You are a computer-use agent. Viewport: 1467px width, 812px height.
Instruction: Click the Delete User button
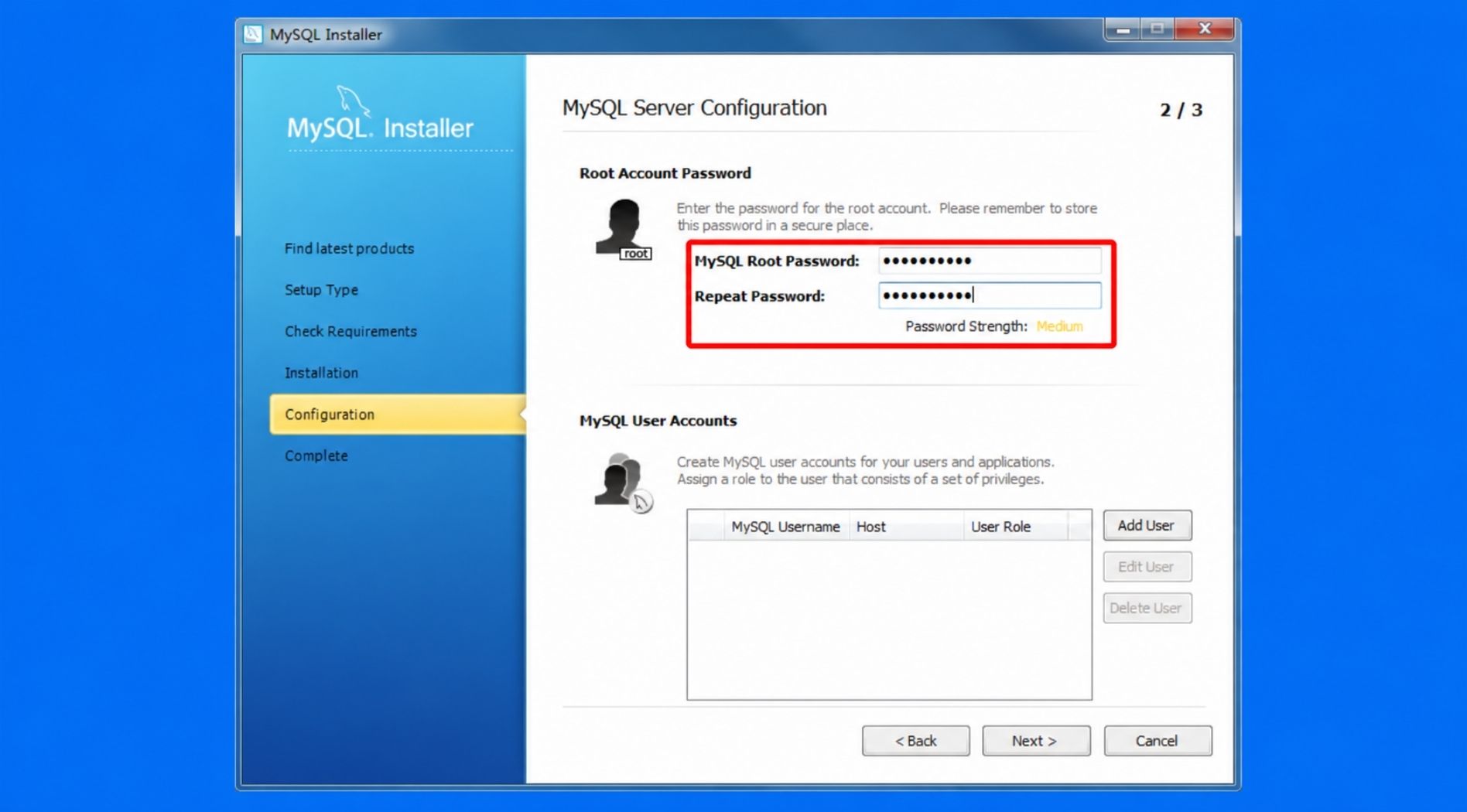click(1147, 608)
